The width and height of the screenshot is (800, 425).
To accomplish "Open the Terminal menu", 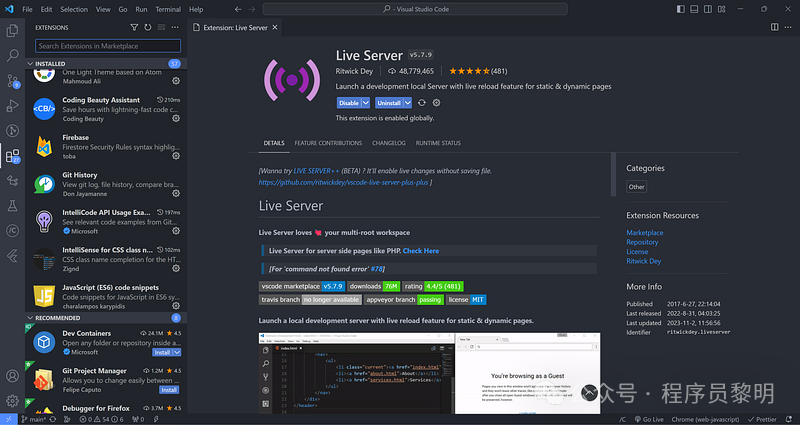I will [x=168, y=9].
